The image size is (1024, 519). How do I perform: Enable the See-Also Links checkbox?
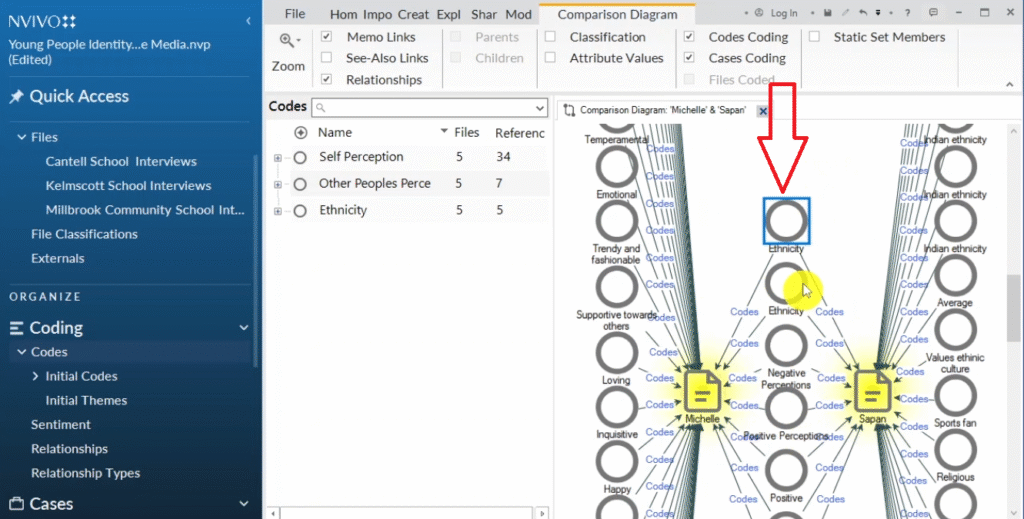click(326, 58)
